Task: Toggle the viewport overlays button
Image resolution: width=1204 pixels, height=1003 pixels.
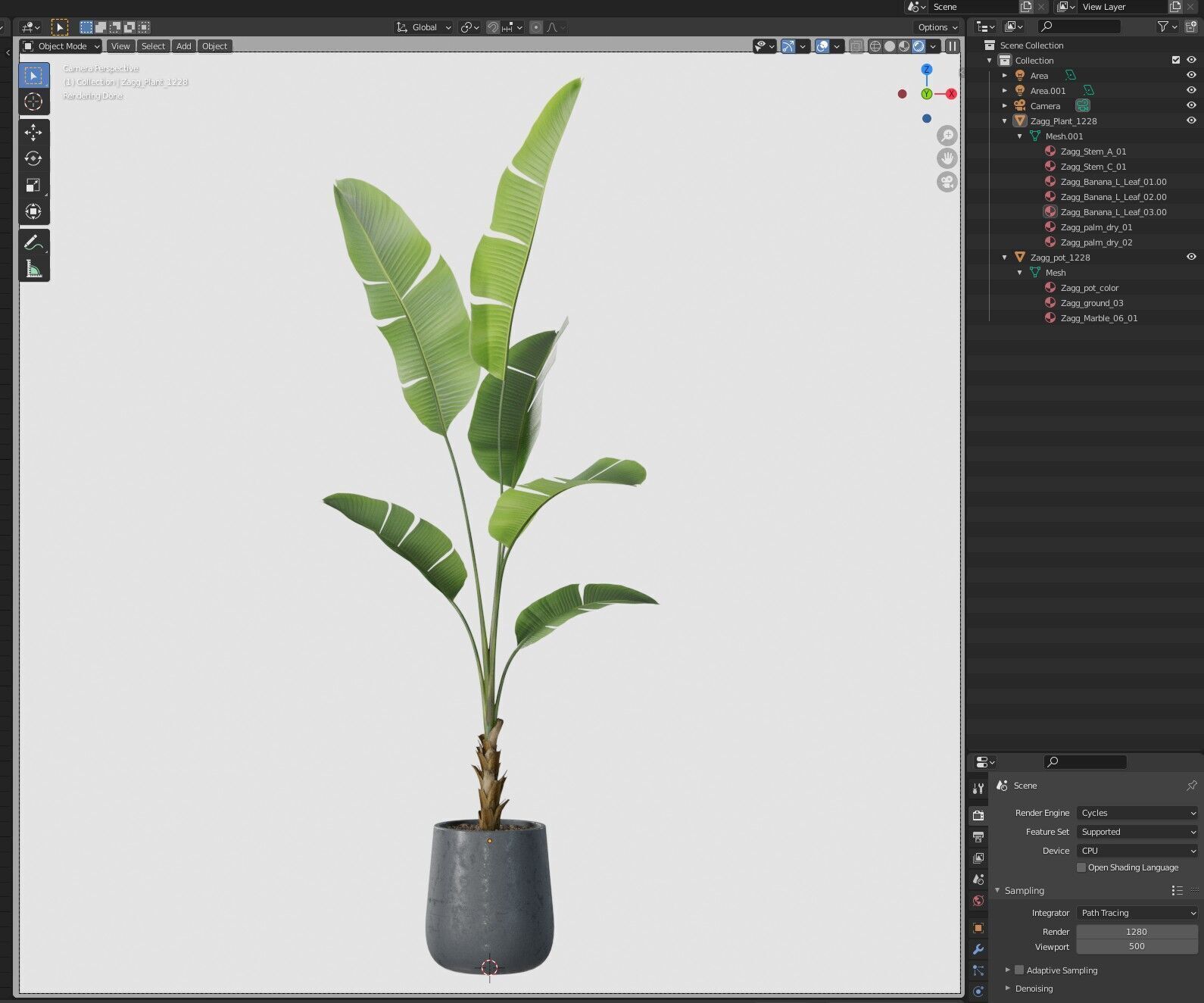Action: 822,46
